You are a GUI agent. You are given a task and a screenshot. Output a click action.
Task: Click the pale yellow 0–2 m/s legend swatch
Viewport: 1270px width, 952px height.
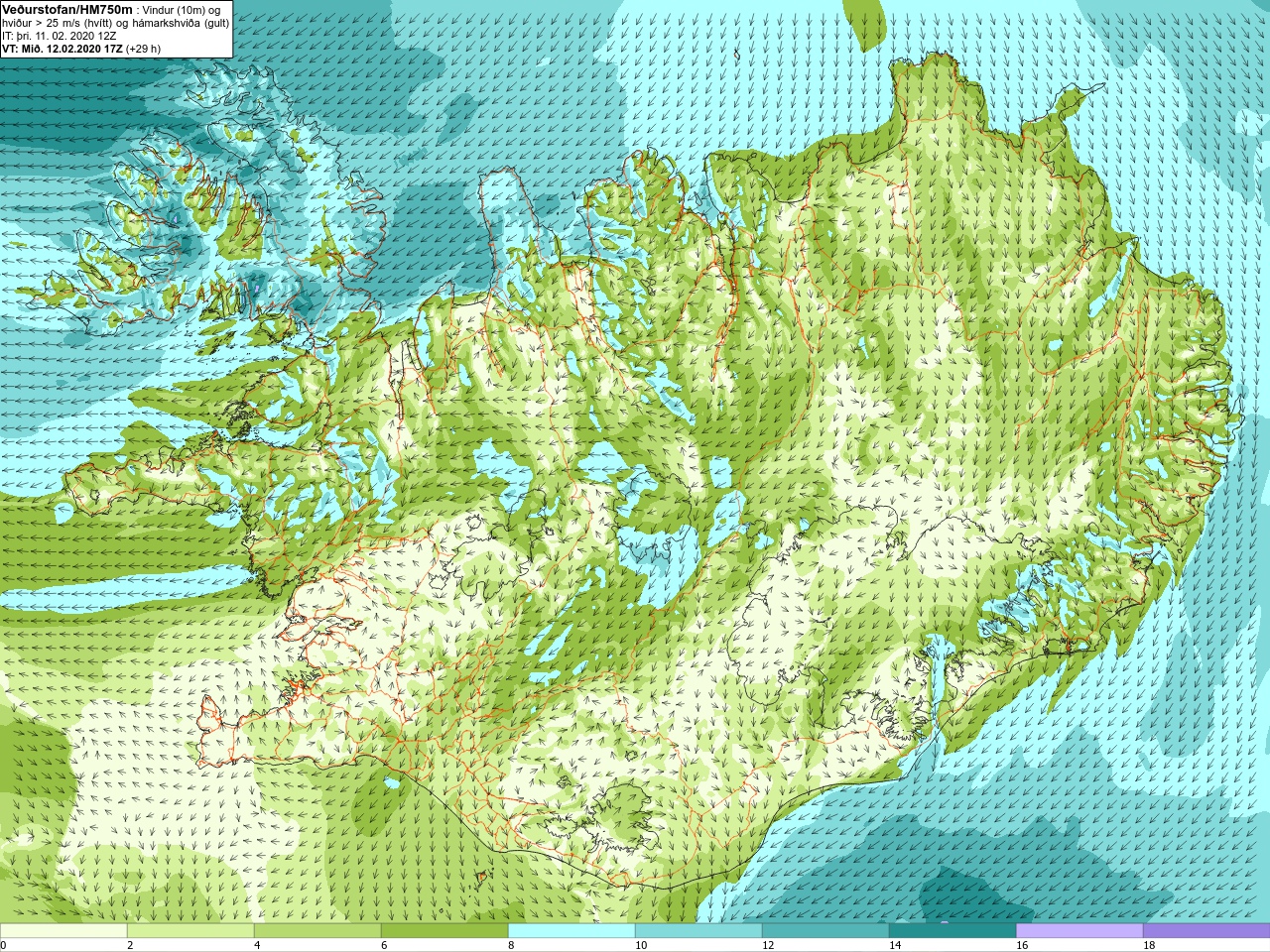point(63,931)
